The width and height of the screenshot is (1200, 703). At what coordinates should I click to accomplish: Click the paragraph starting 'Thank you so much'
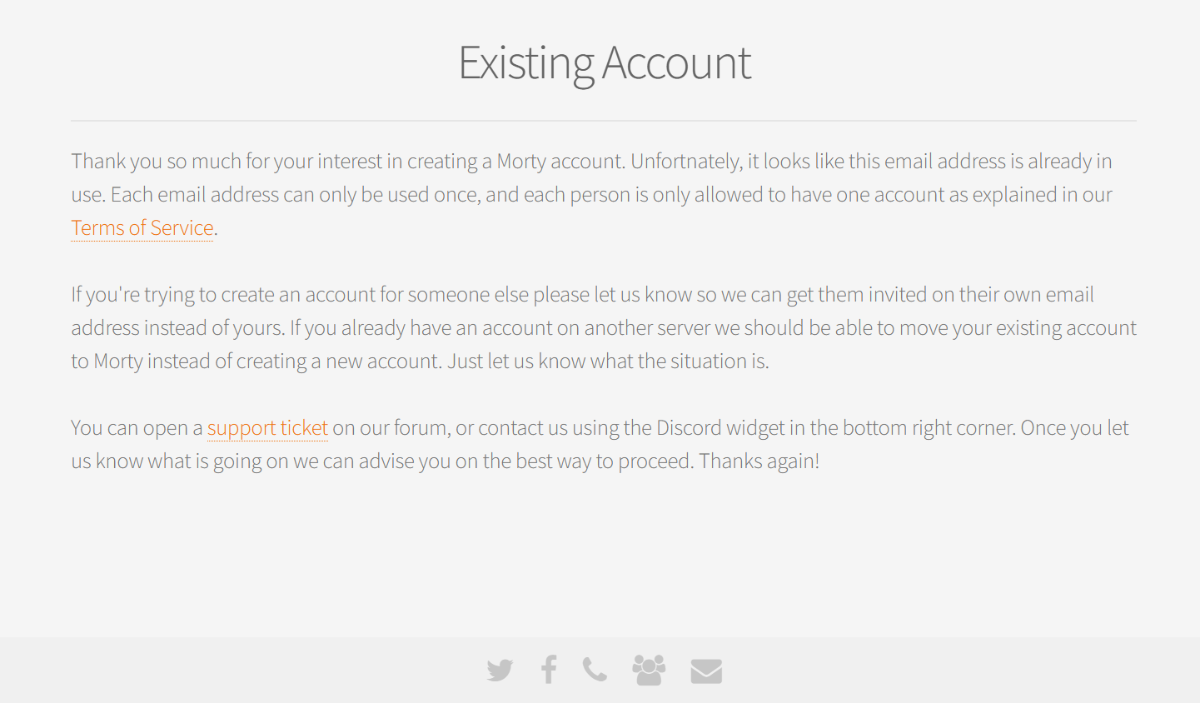tap(592, 195)
